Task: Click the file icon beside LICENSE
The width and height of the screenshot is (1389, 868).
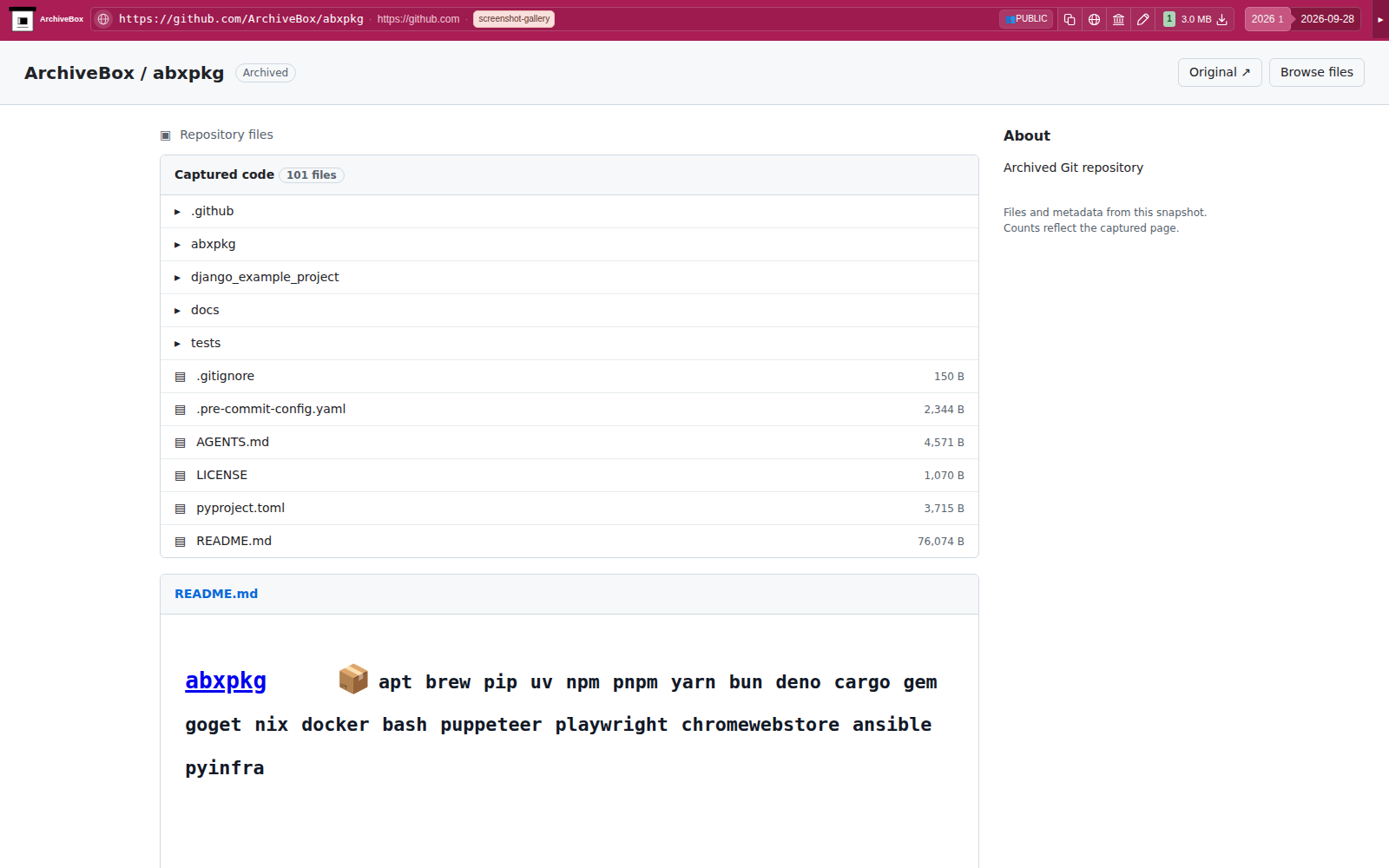Action: [x=181, y=476]
